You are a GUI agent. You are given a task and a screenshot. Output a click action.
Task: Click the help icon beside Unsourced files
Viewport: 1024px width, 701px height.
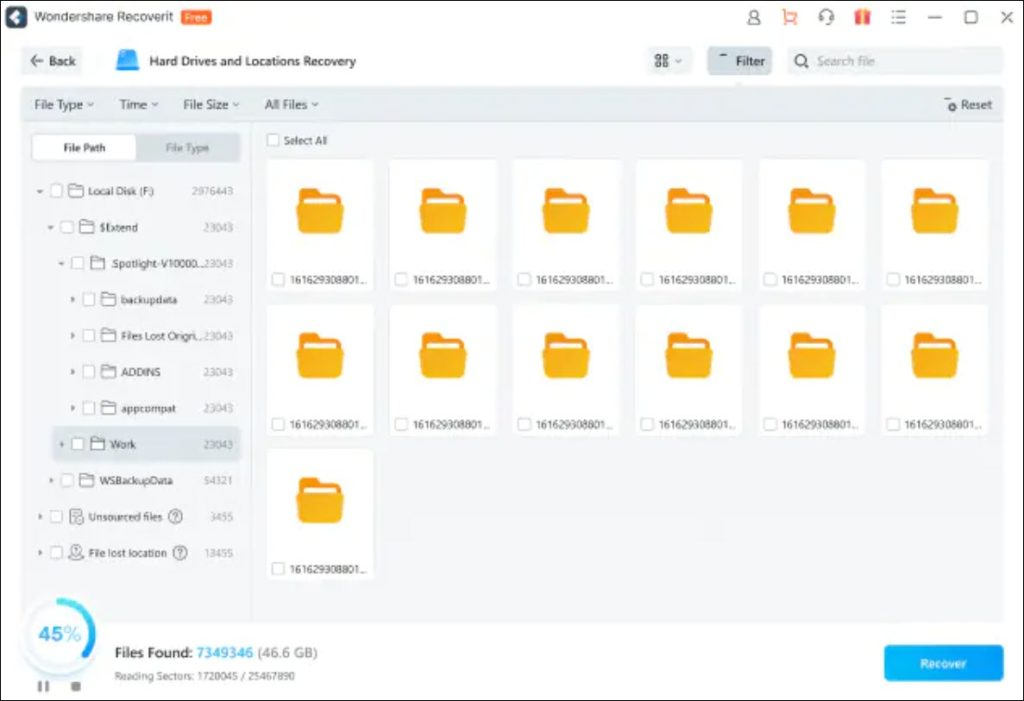pos(176,516)
